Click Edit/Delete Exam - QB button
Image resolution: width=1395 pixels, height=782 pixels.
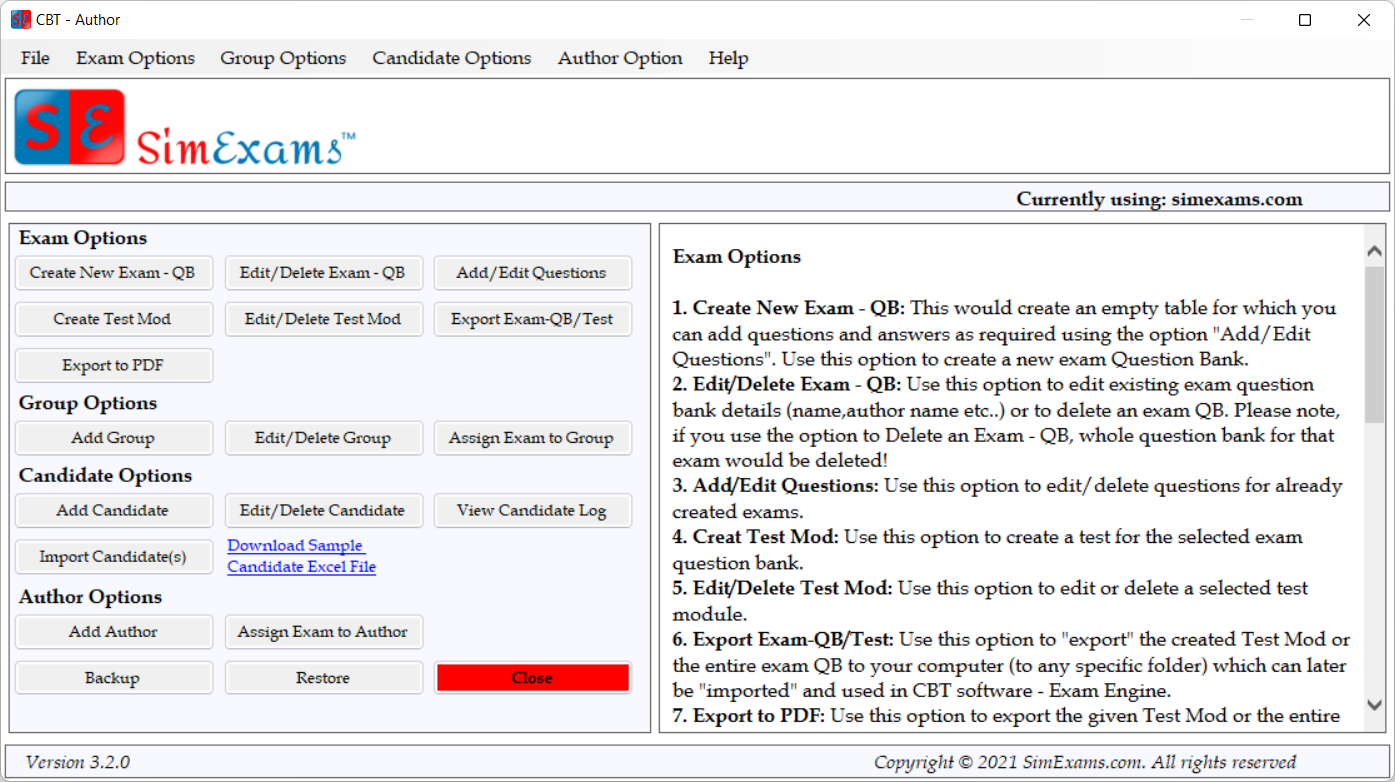[x=323, y=272]
